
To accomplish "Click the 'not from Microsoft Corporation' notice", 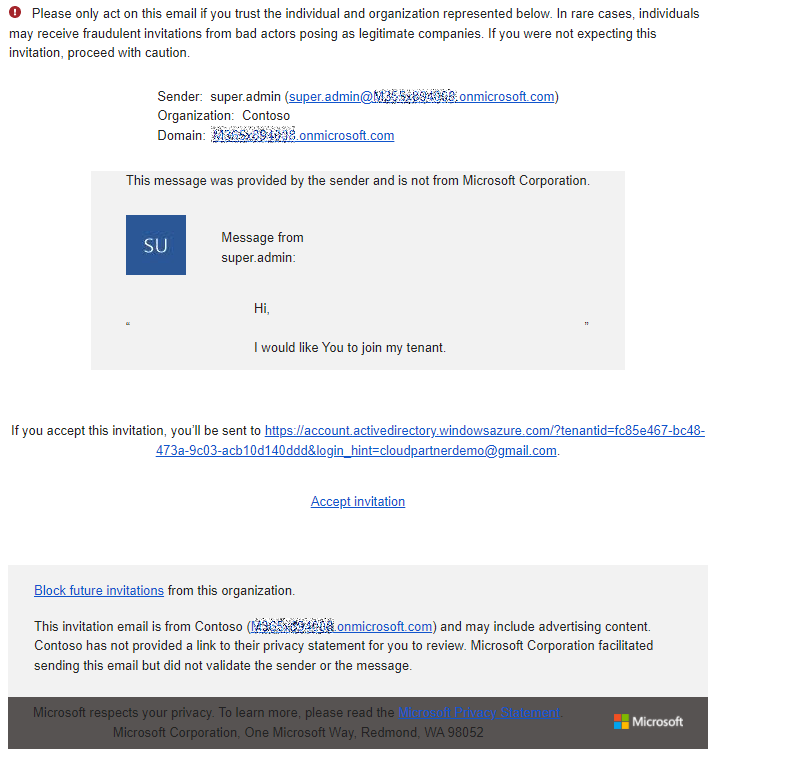I will 358,181.
